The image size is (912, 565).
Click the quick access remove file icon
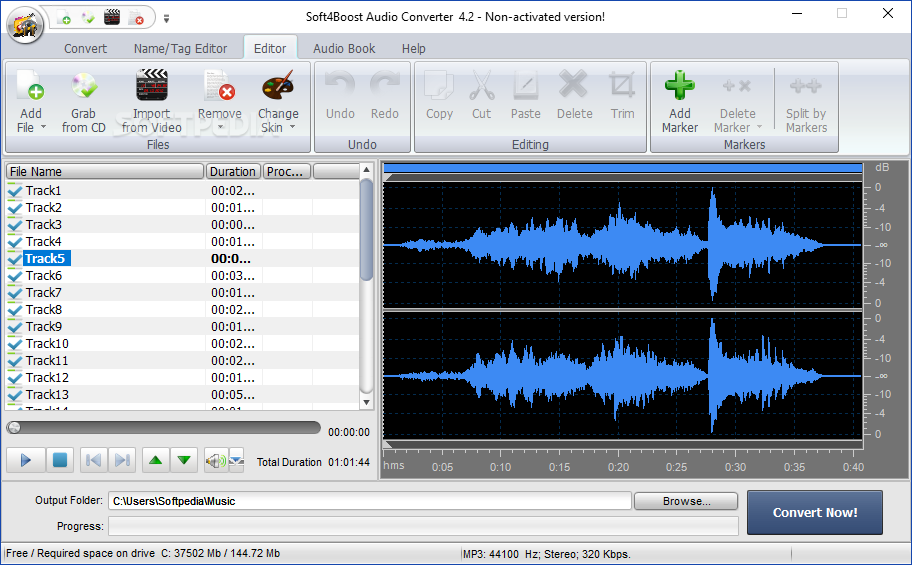[x=136, y=17]
